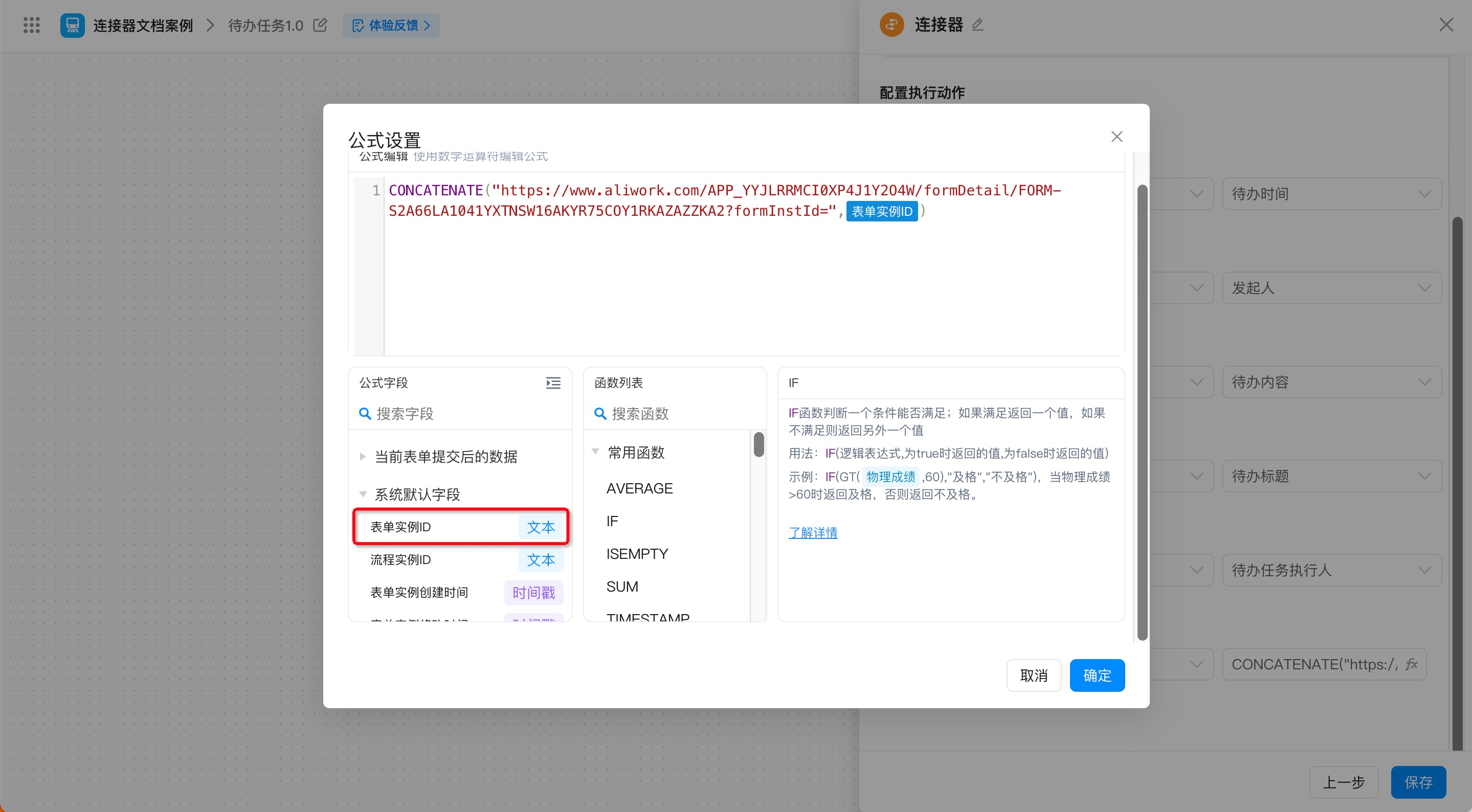1472x812 pixels.
Task: Open the 待办任务执行人 dropdown
Action: coord(1331,570)
